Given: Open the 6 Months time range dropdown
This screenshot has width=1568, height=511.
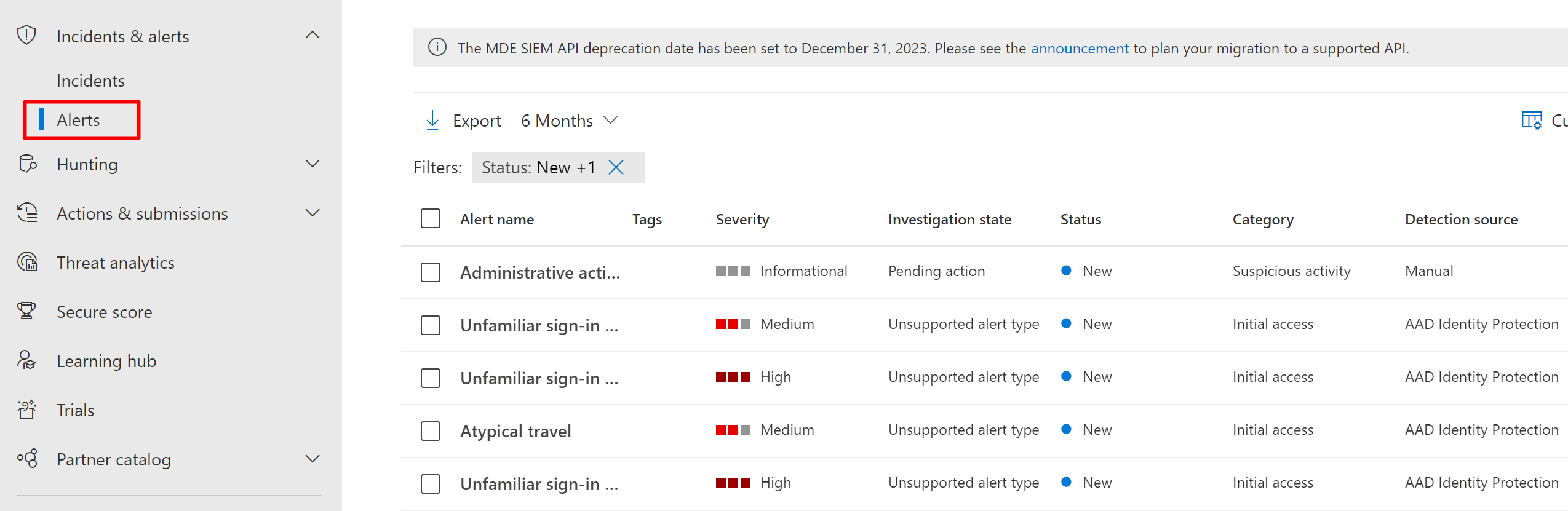Looking at the screenshot, I should point(568,121).
